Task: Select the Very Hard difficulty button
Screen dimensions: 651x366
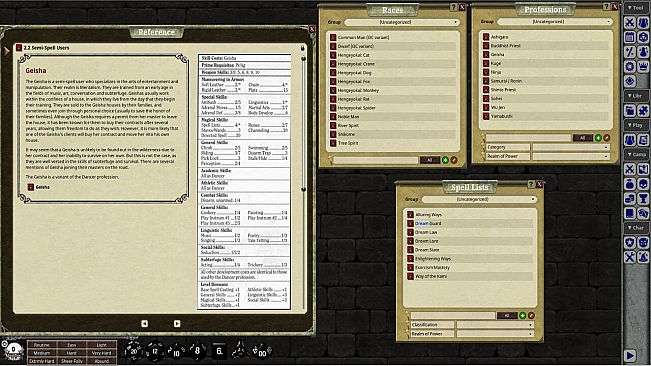Action: point(101,353)
